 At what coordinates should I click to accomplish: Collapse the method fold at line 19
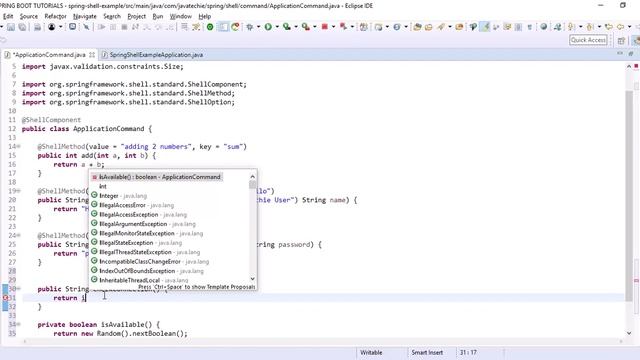[x=19, y=191]
